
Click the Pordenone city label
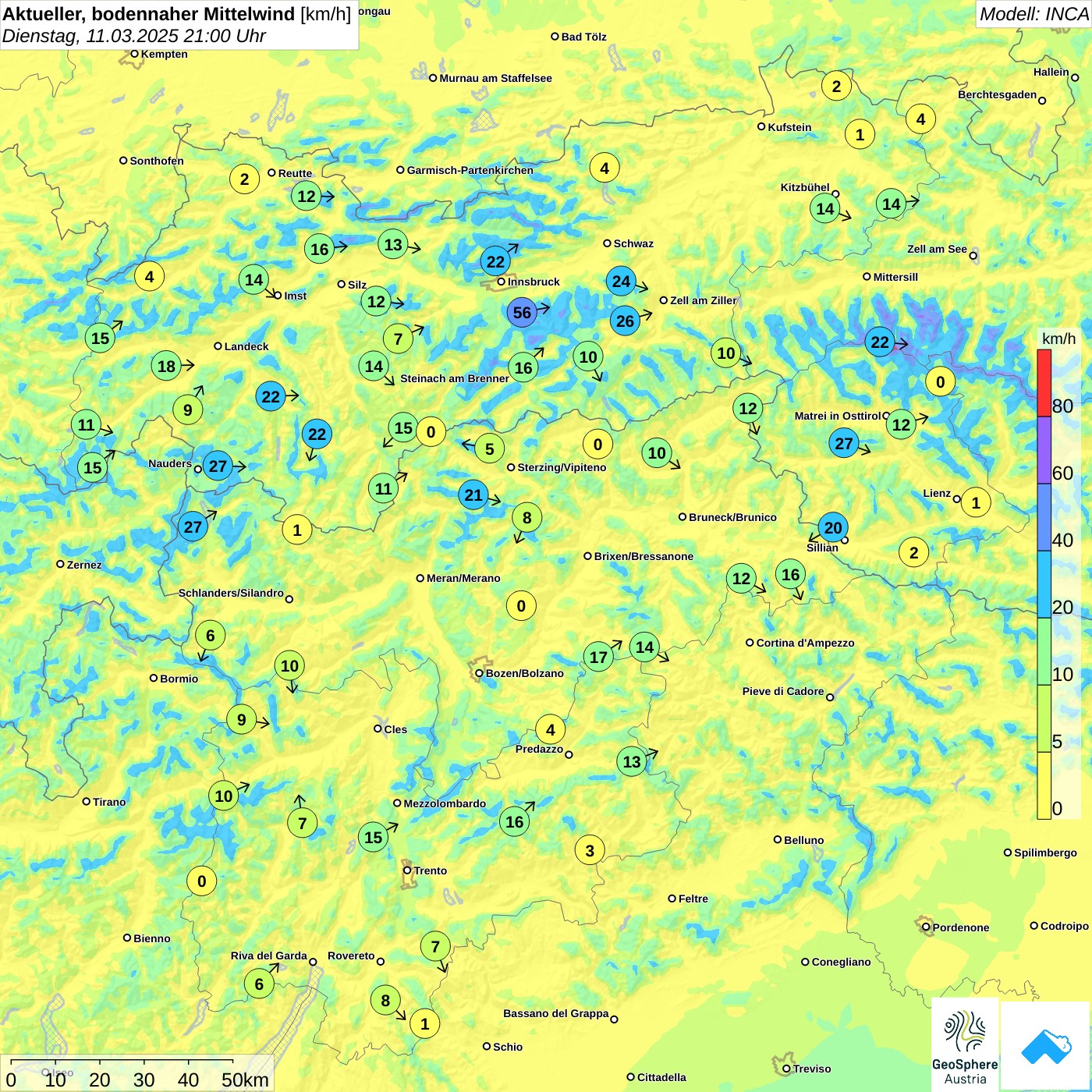point(960,927)
